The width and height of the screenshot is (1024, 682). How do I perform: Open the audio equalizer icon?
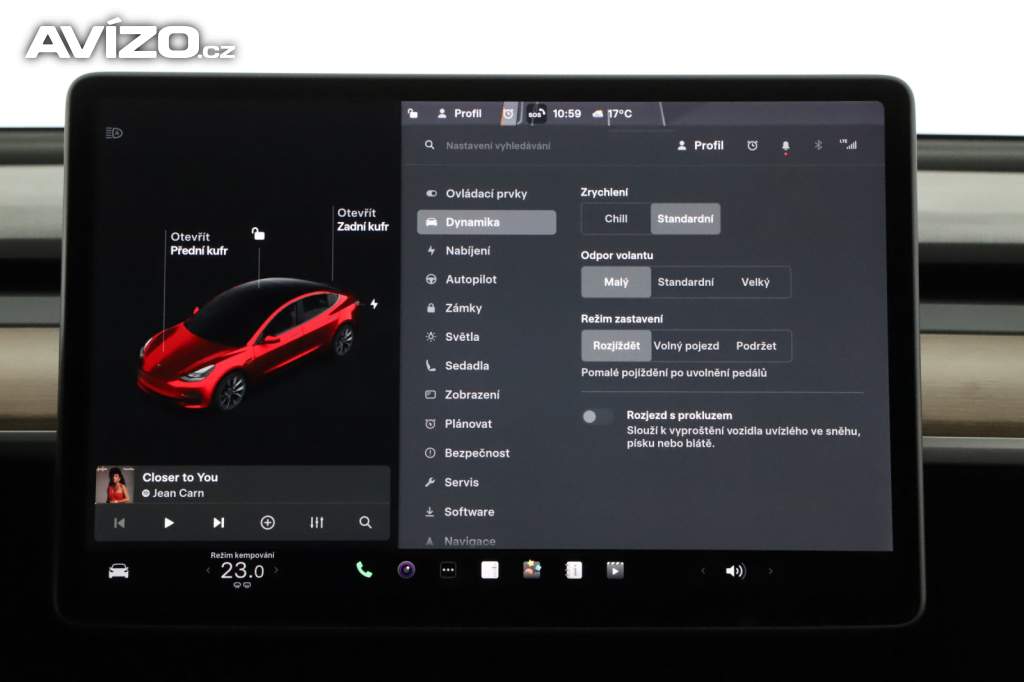[317, 522]
